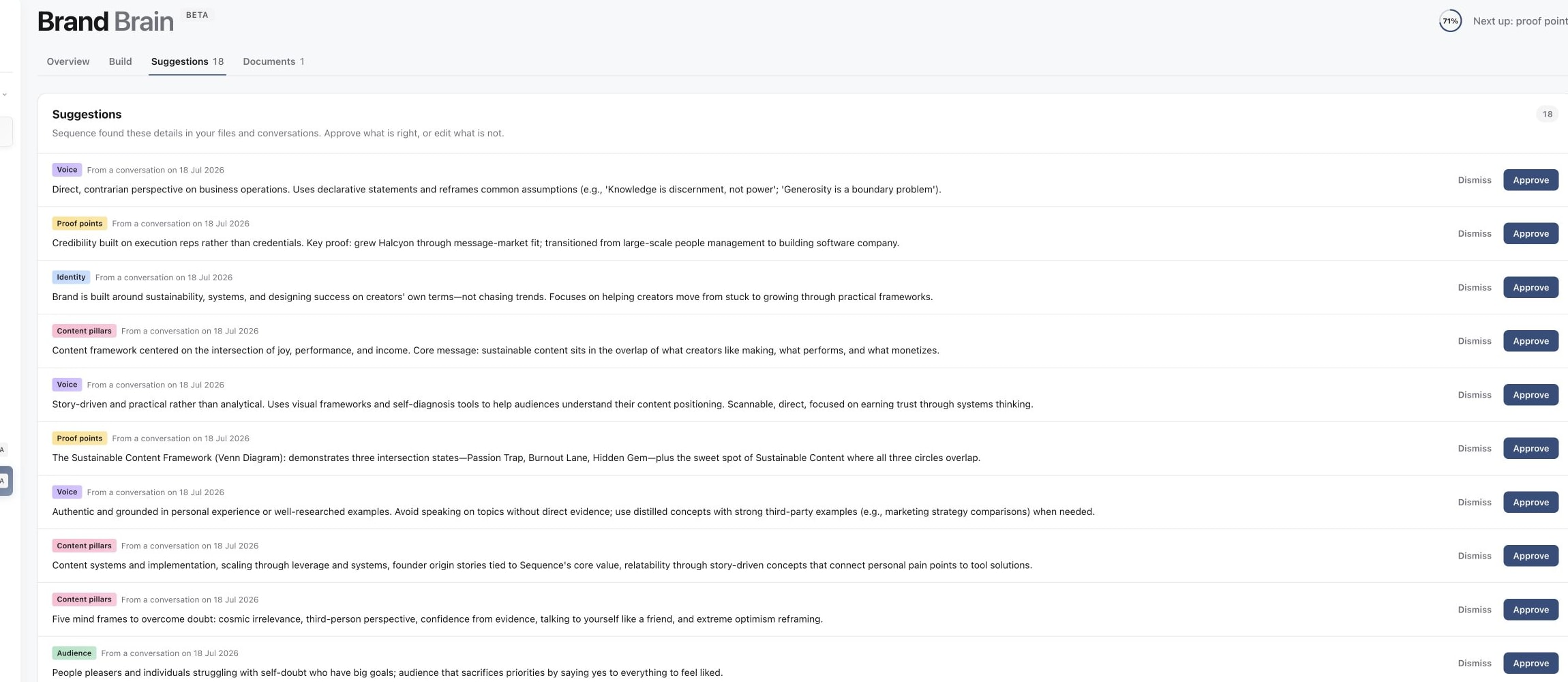This screenshot has height=682, width=1568.
Task: Approve the Identity suggestion about sustainability
Action: point(1531,287)
